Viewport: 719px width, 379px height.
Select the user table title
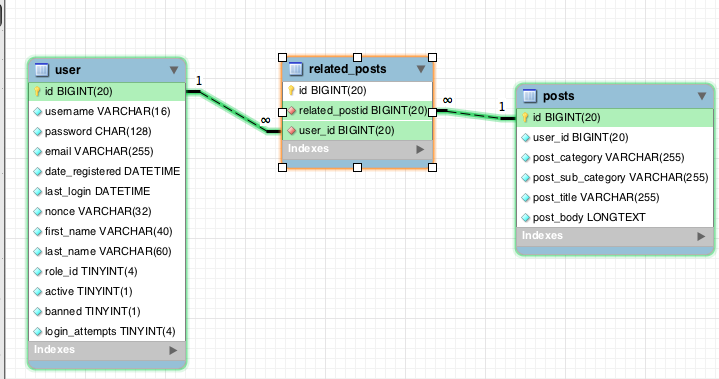pyautogui.click(x=68, y=70)
